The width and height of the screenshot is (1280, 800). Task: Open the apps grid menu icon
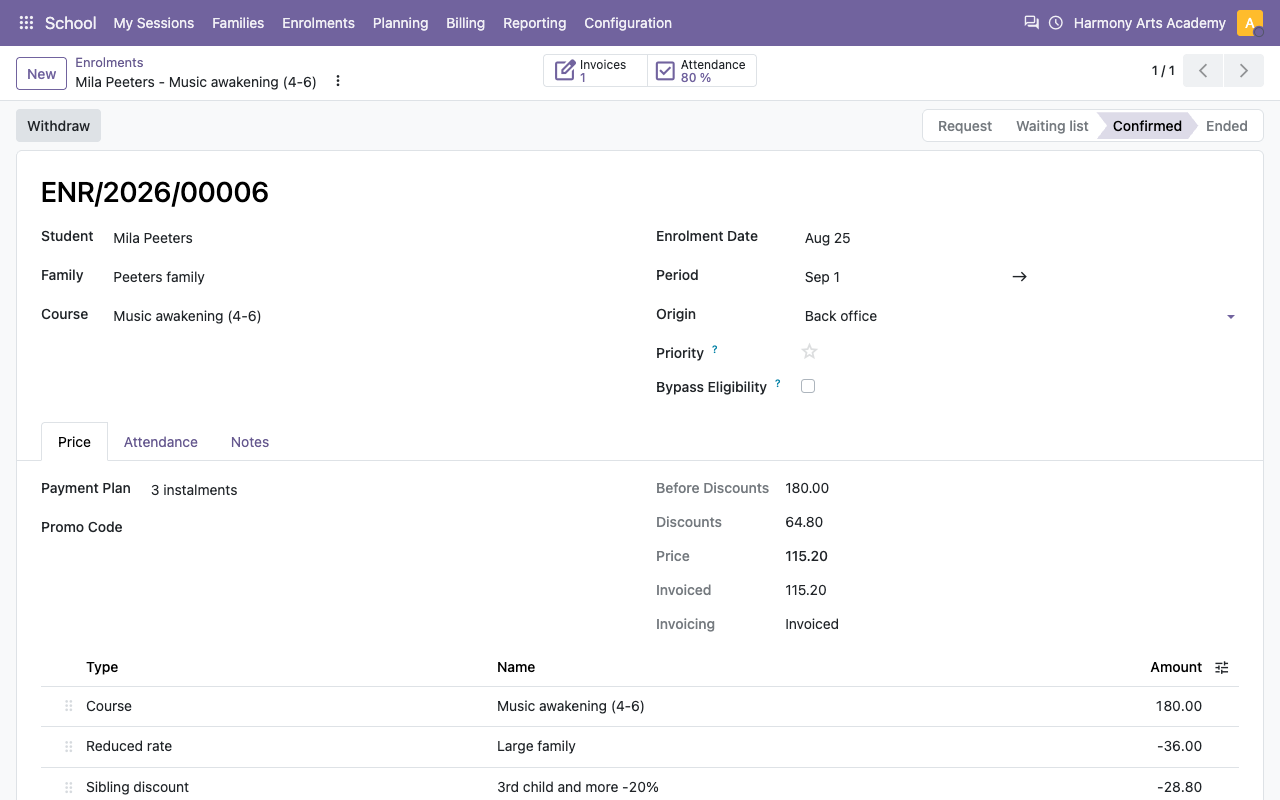(26, 22)
